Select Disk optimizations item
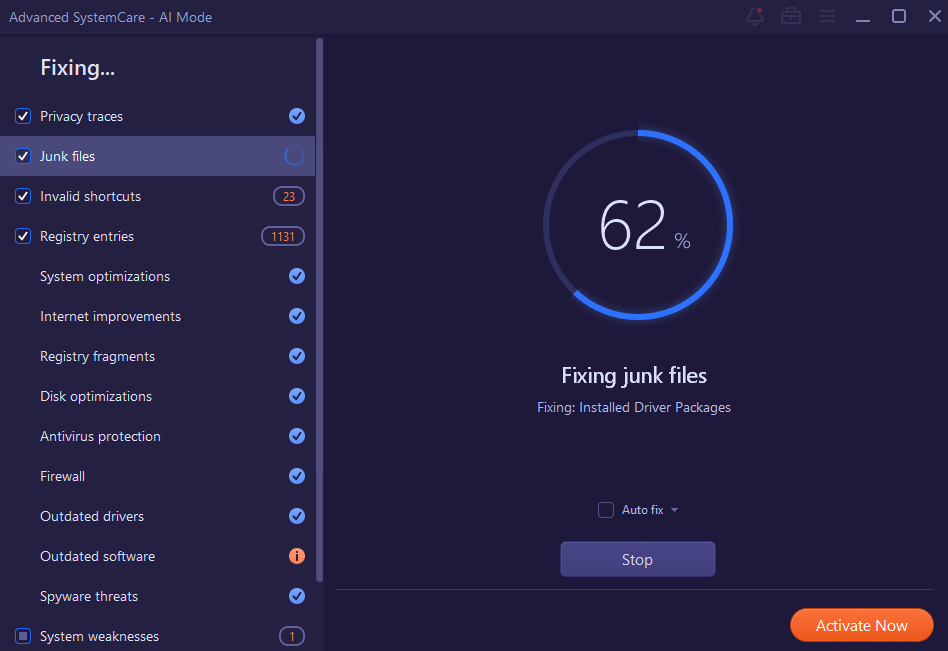 (96, 396)
